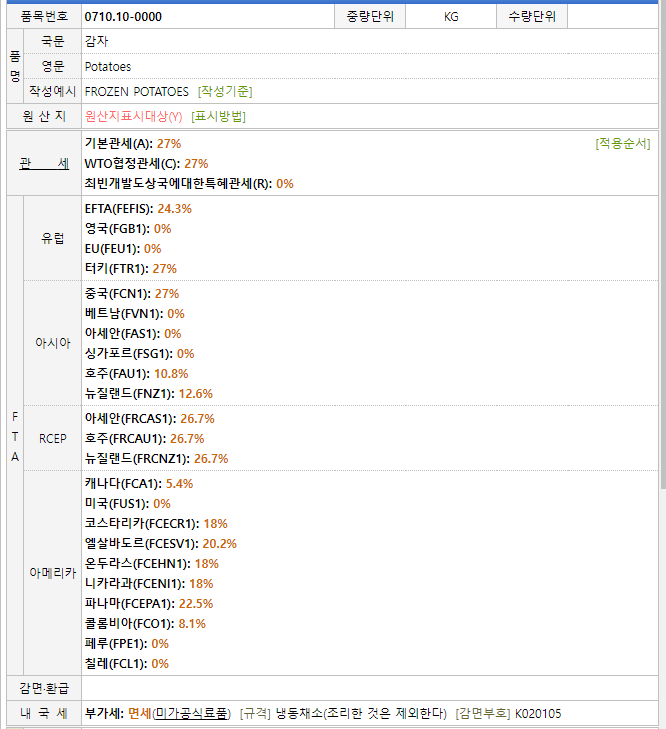Image resolution: width=666 pixels, height=729 pixels.
Task: Select the 뉴질랜드(FNZ1) 12.6% entry
Action: pos(148,394)
